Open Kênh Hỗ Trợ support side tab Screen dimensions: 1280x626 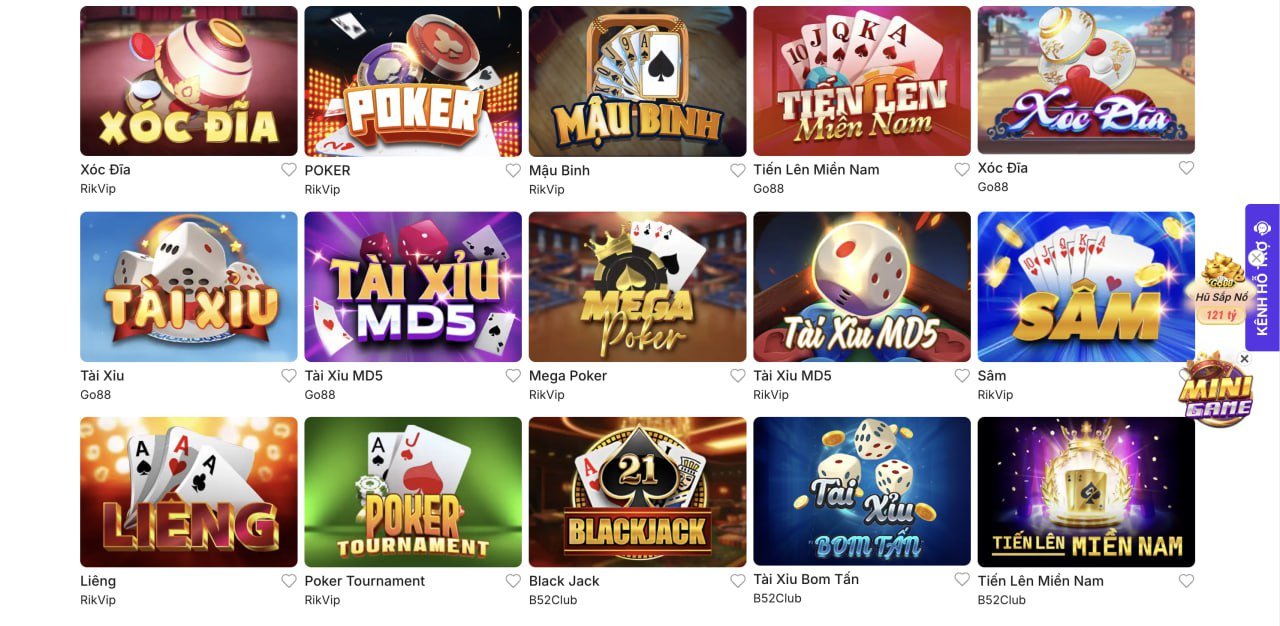pyautogui.click(x=1262, y=278)
